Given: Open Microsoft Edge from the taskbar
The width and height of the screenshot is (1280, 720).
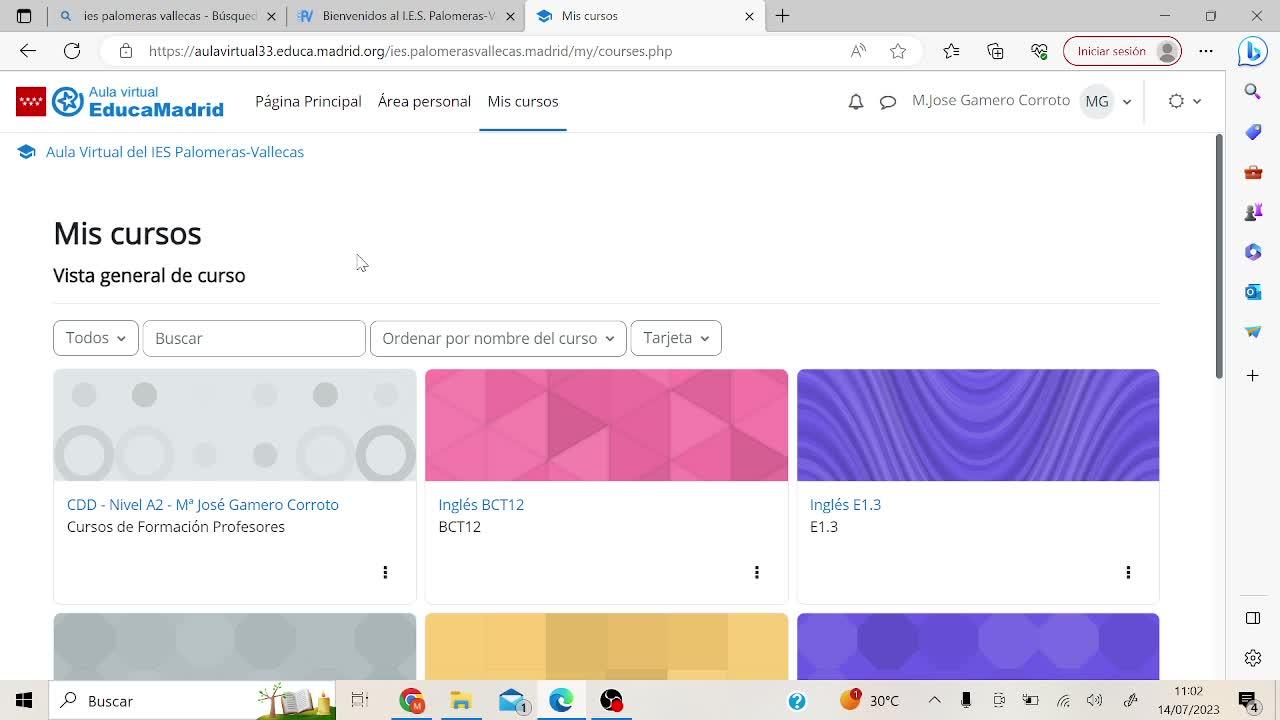Looking at the screenshot, I should [x=561, y=701].
